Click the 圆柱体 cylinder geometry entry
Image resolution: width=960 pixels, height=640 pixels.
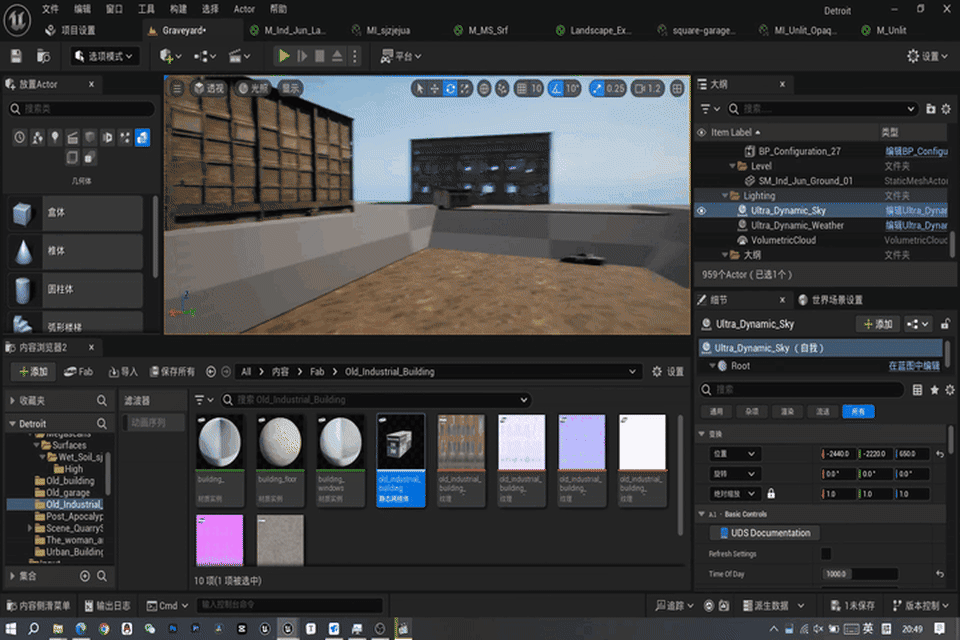click(75, 290)
